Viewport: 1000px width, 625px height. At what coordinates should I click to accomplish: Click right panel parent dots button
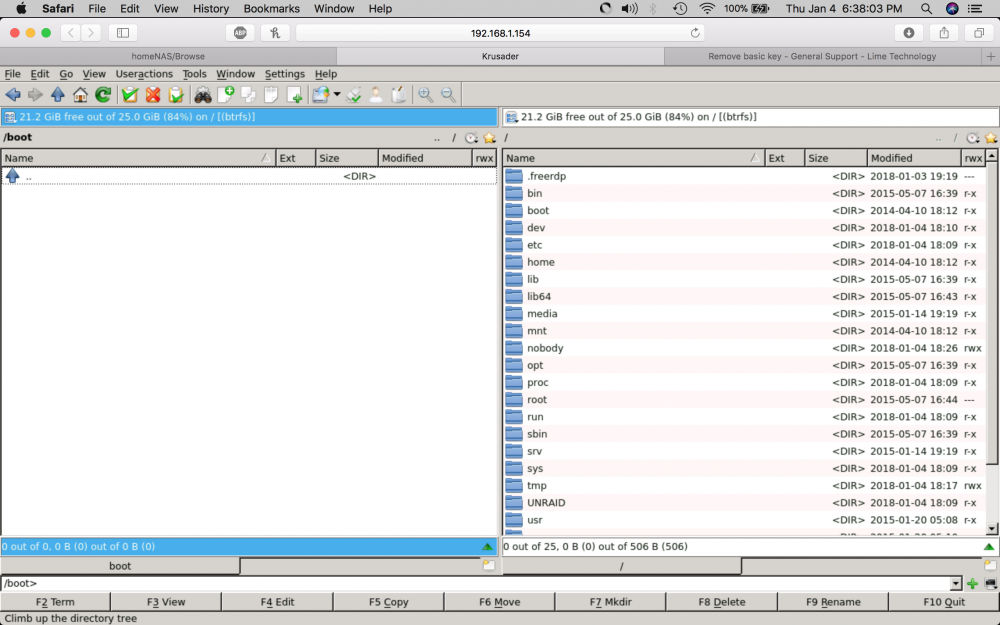(x=938, y=138)
